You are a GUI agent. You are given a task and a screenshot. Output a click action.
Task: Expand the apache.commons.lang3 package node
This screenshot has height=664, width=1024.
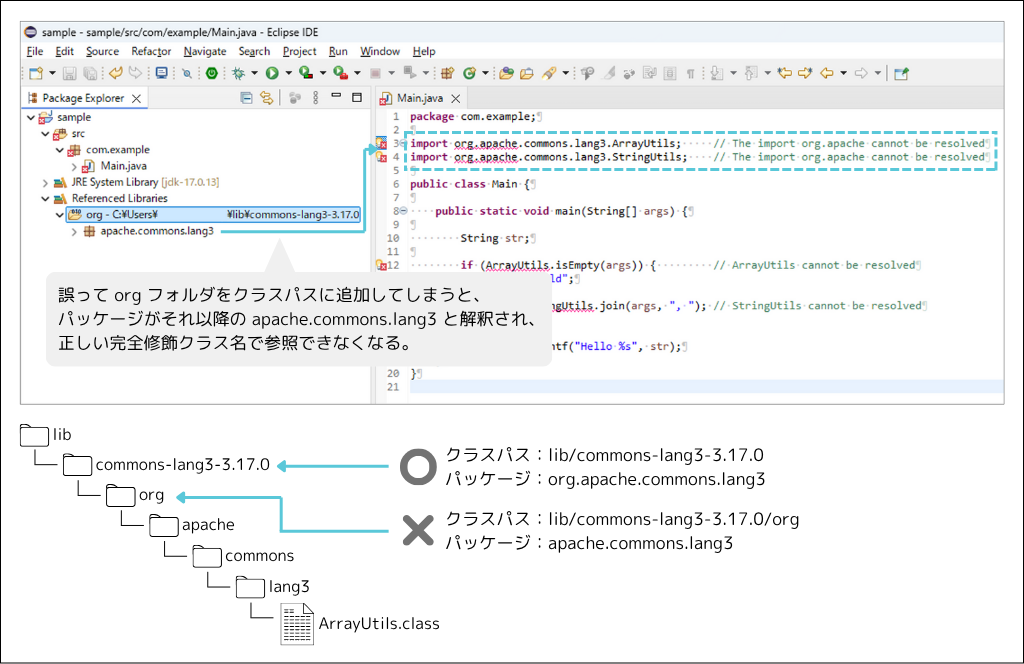74,231
